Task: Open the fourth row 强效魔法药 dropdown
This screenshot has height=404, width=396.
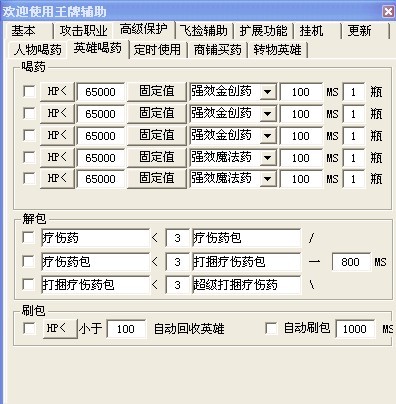Action: (x=268, y=158)
